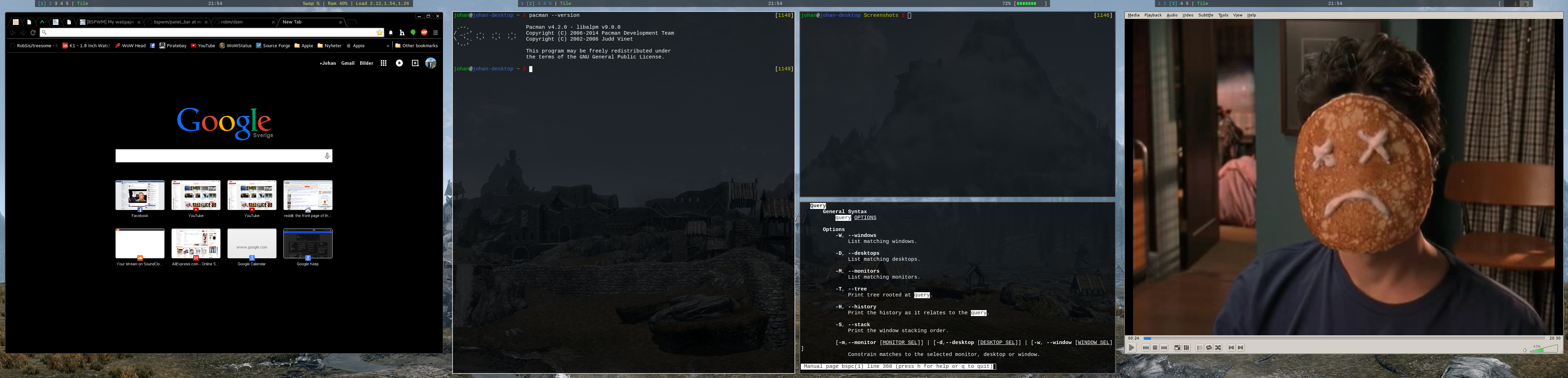Click the Adblock Plus extension icon
Screen dimensions: 1568x378
[424, 32]
